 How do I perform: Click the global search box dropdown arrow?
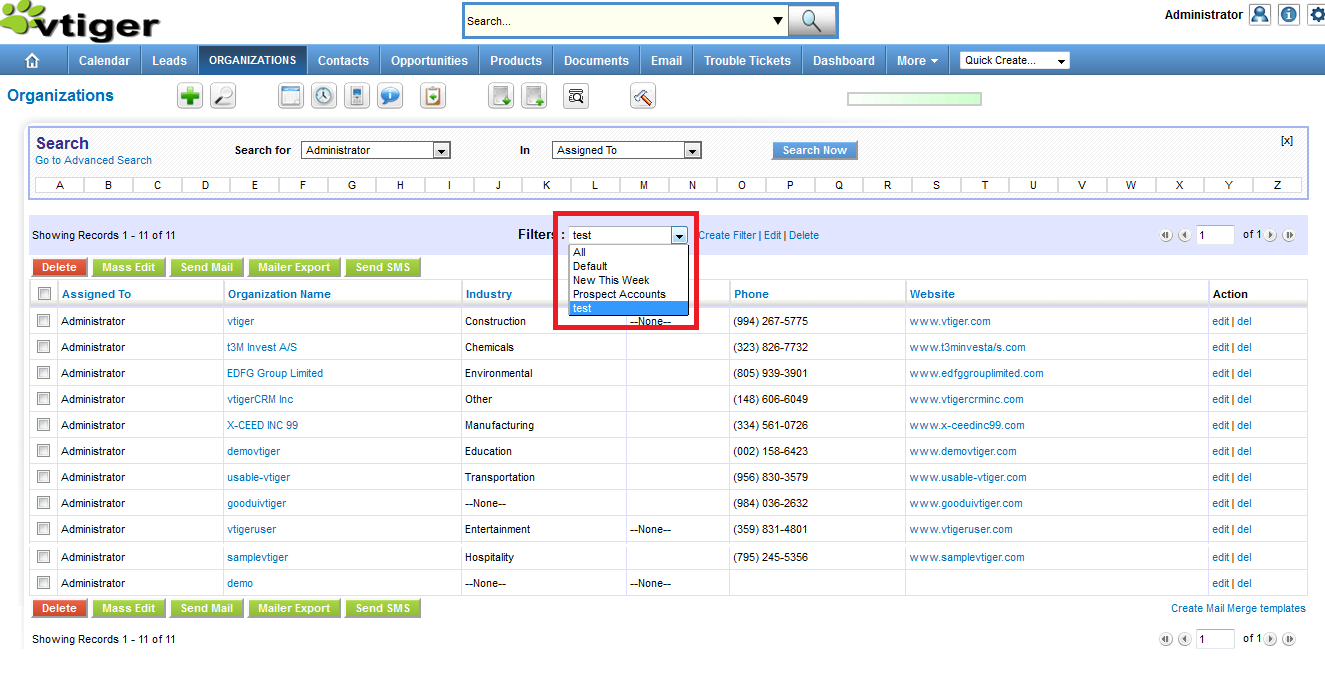[778, 21]
